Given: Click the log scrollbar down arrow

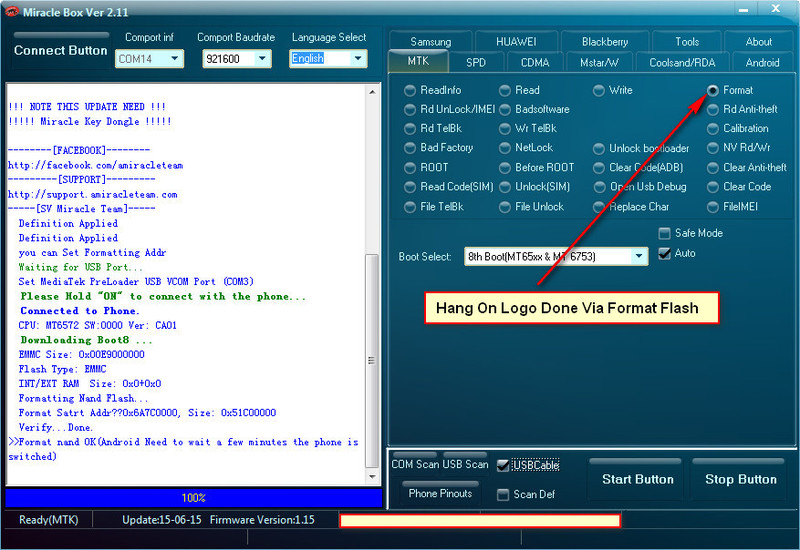Looking at the screenshot, I should click(372, 477).
